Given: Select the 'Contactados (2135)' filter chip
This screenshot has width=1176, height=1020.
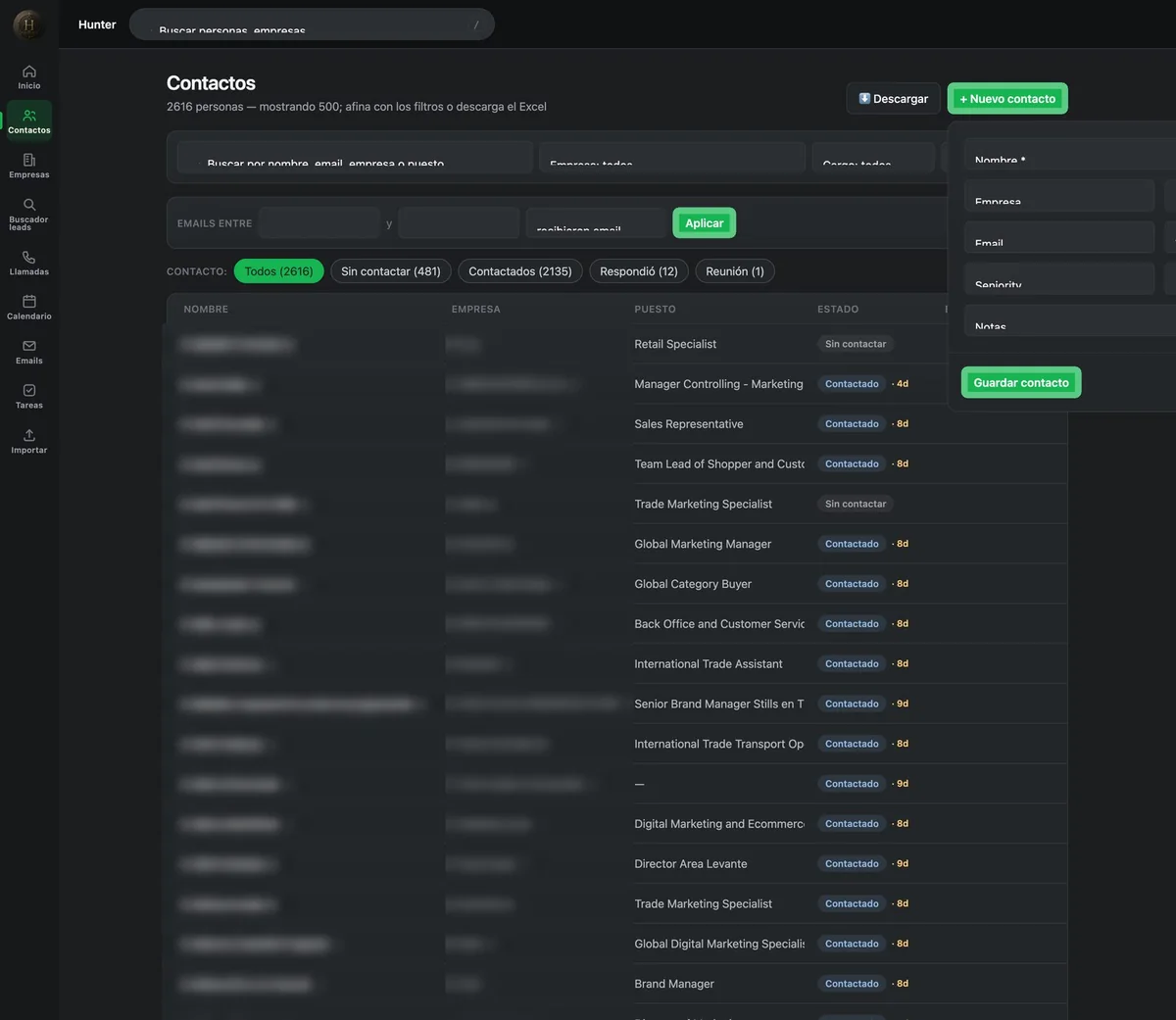Looking at the screenshot, I should click(520, 271).
